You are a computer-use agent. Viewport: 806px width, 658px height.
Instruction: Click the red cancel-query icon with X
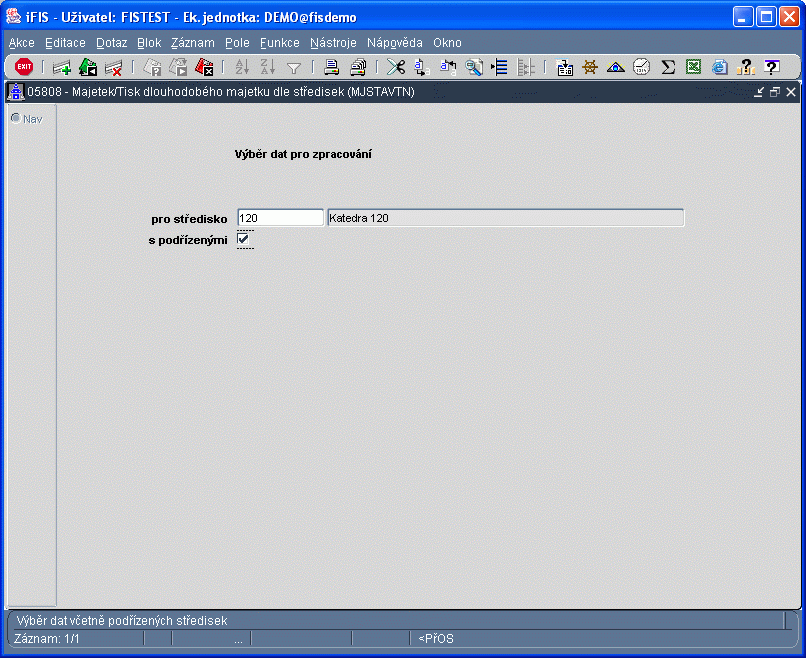click(x=204, y=67)
